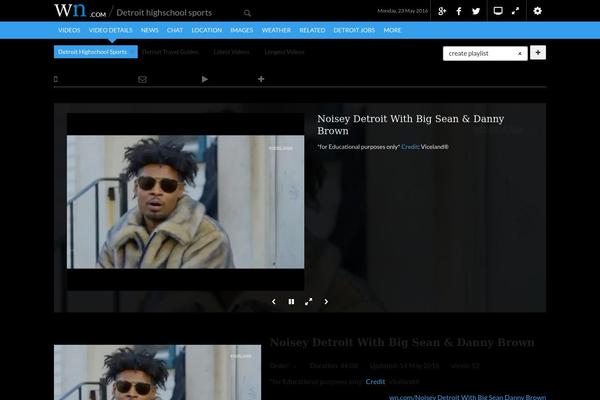The height and width of the screenshot is (400, 600).
Task: Click the lower video thumbnail
Action: click(158, 372)
